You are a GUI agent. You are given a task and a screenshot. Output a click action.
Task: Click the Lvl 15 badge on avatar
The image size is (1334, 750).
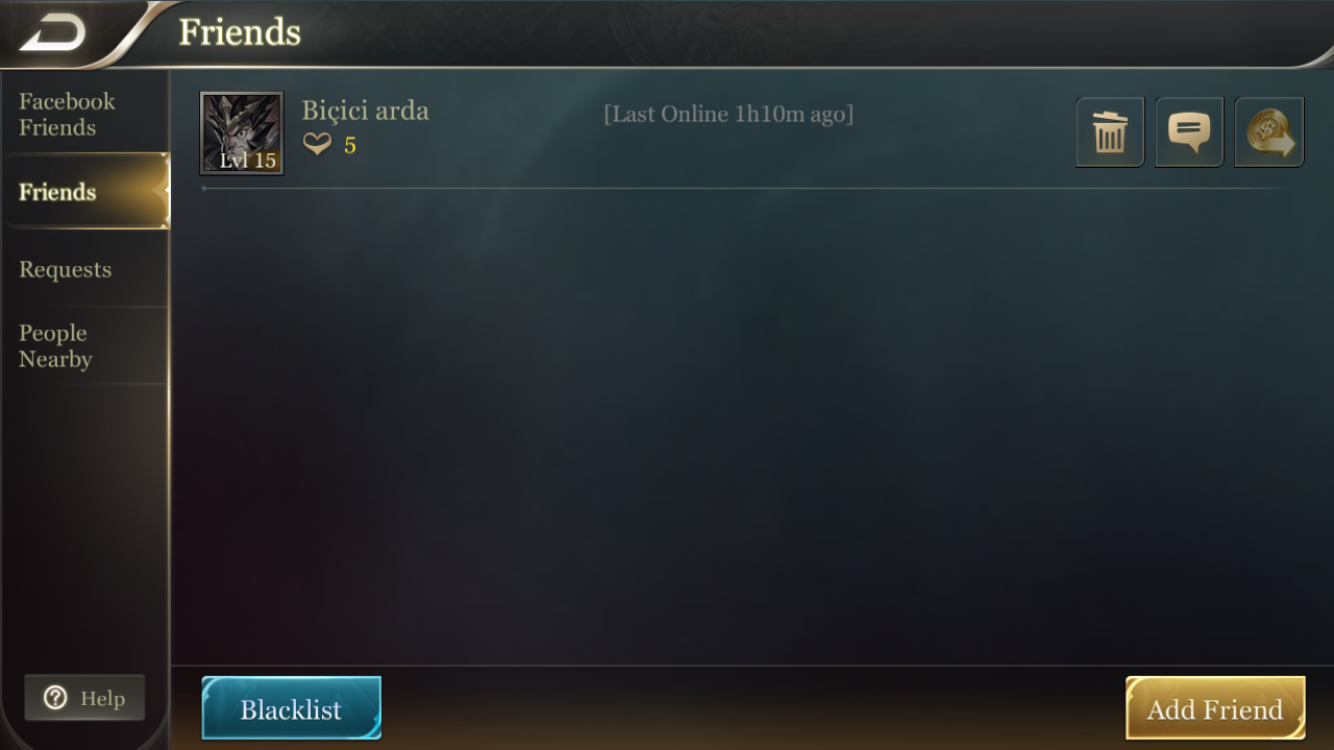click(248, 161)
